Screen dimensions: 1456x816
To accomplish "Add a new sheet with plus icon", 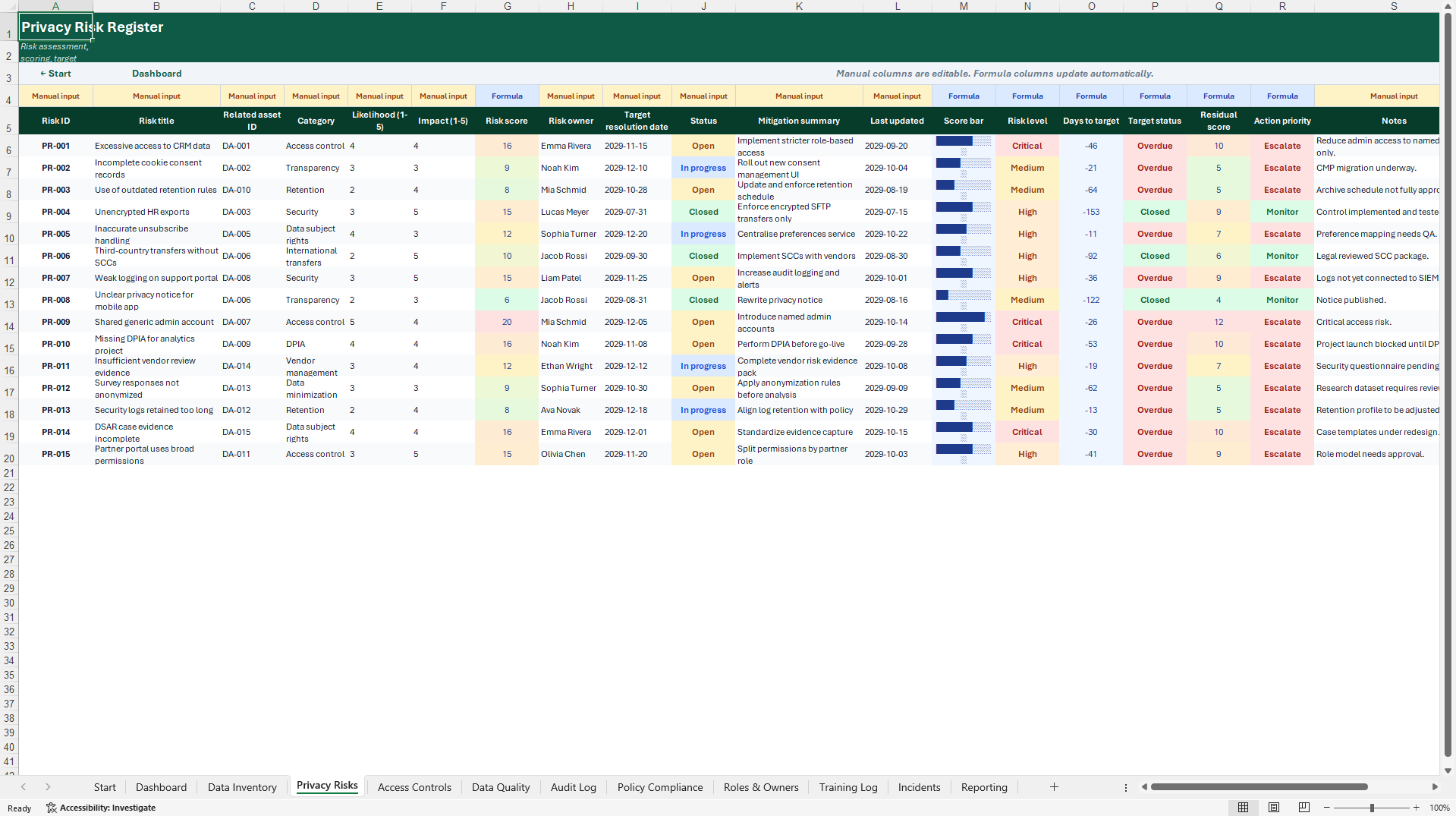I will click(1054, 787).
